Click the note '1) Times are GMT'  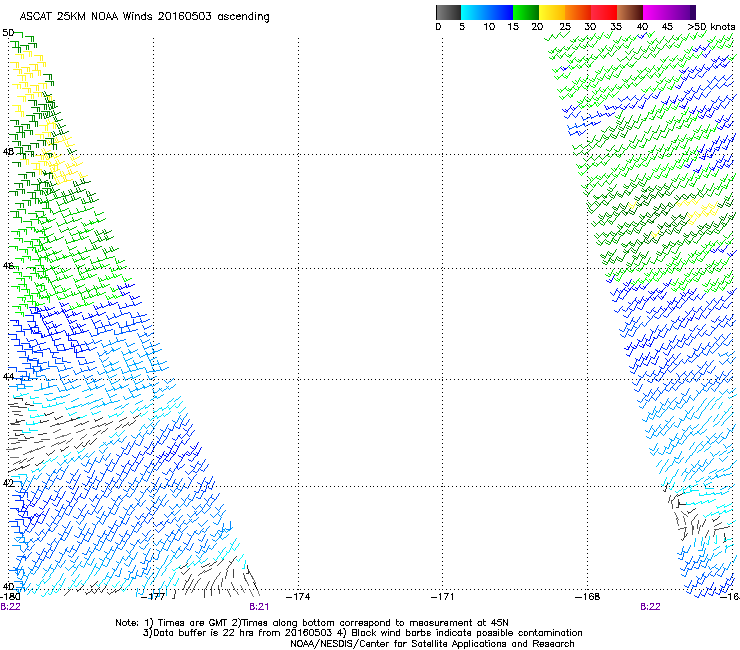187,623
